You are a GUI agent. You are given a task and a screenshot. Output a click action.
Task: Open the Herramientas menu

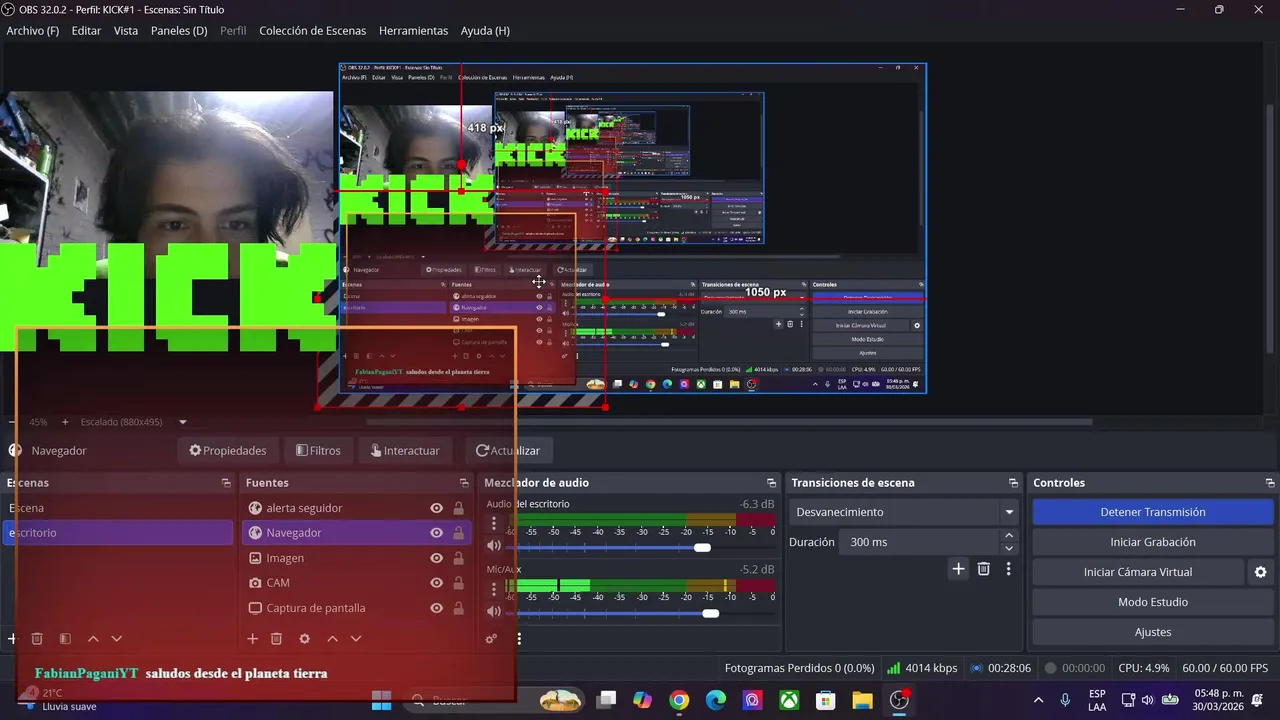[x=414, y=31]
